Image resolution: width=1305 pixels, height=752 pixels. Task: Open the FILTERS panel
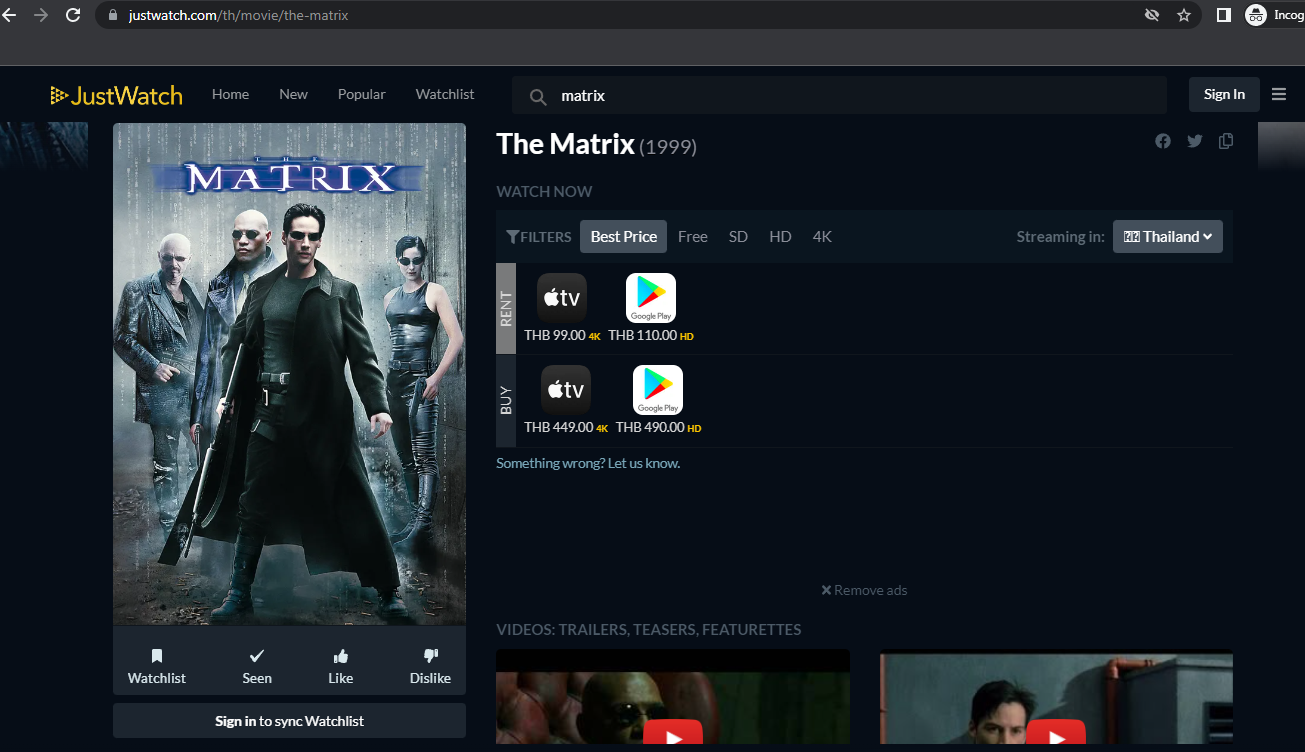(539, 237)
